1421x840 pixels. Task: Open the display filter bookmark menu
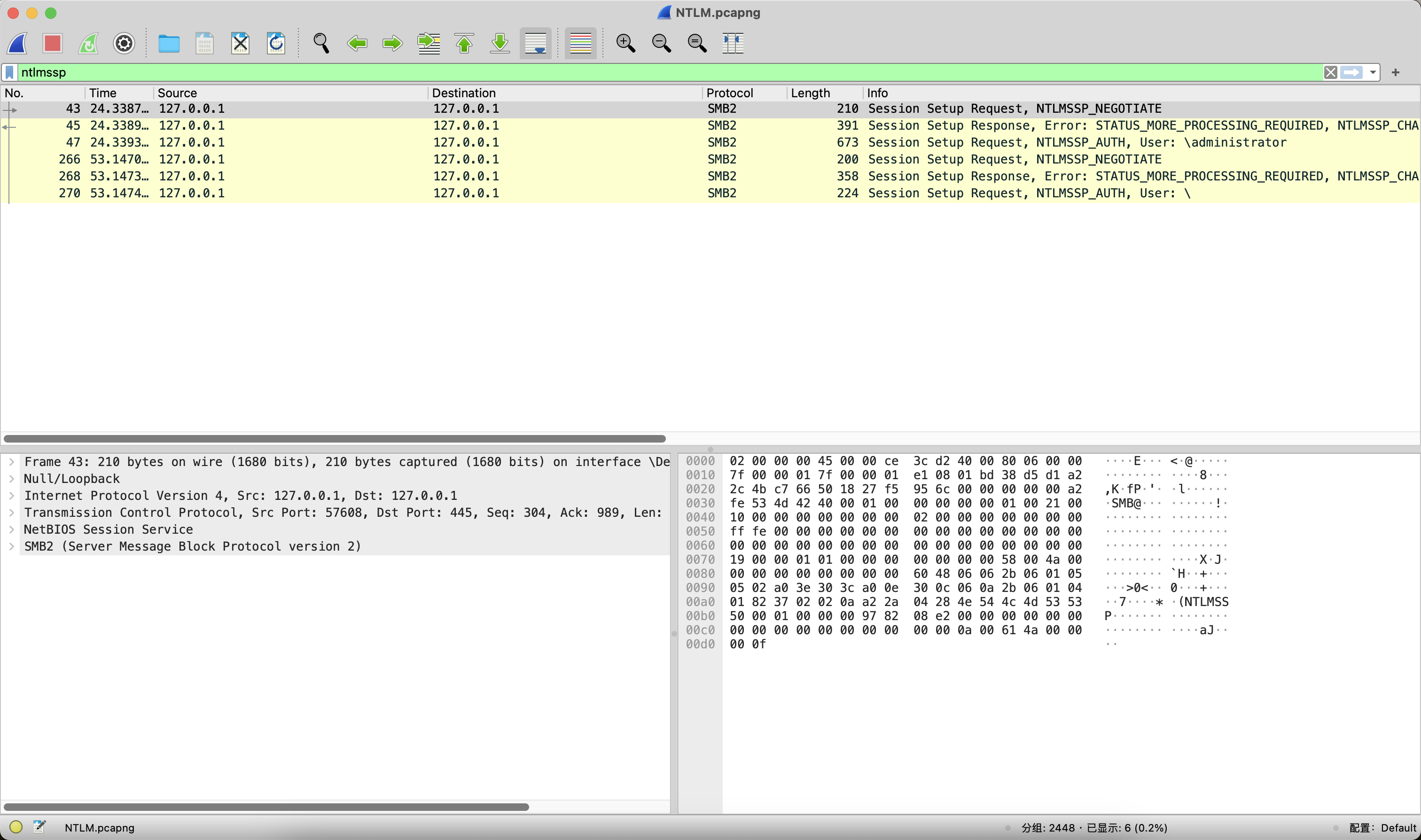pyautogui.click(x=9, y=72)
